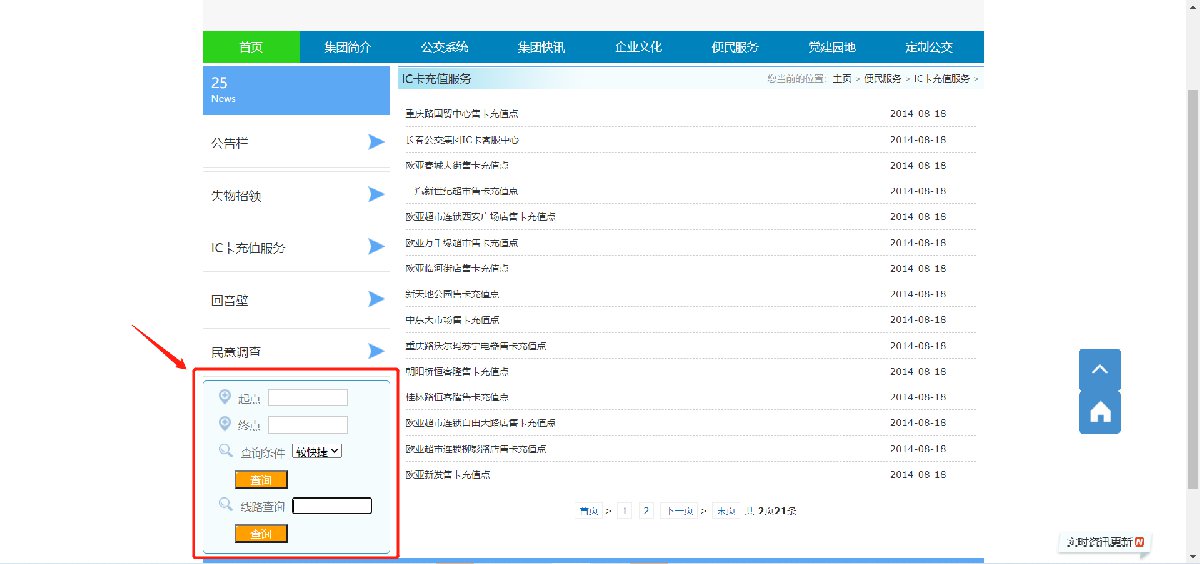Open the 首页 navigation tab
Image resolution: width=1200 pixels, height=564 pixels.
pos(251,47)
